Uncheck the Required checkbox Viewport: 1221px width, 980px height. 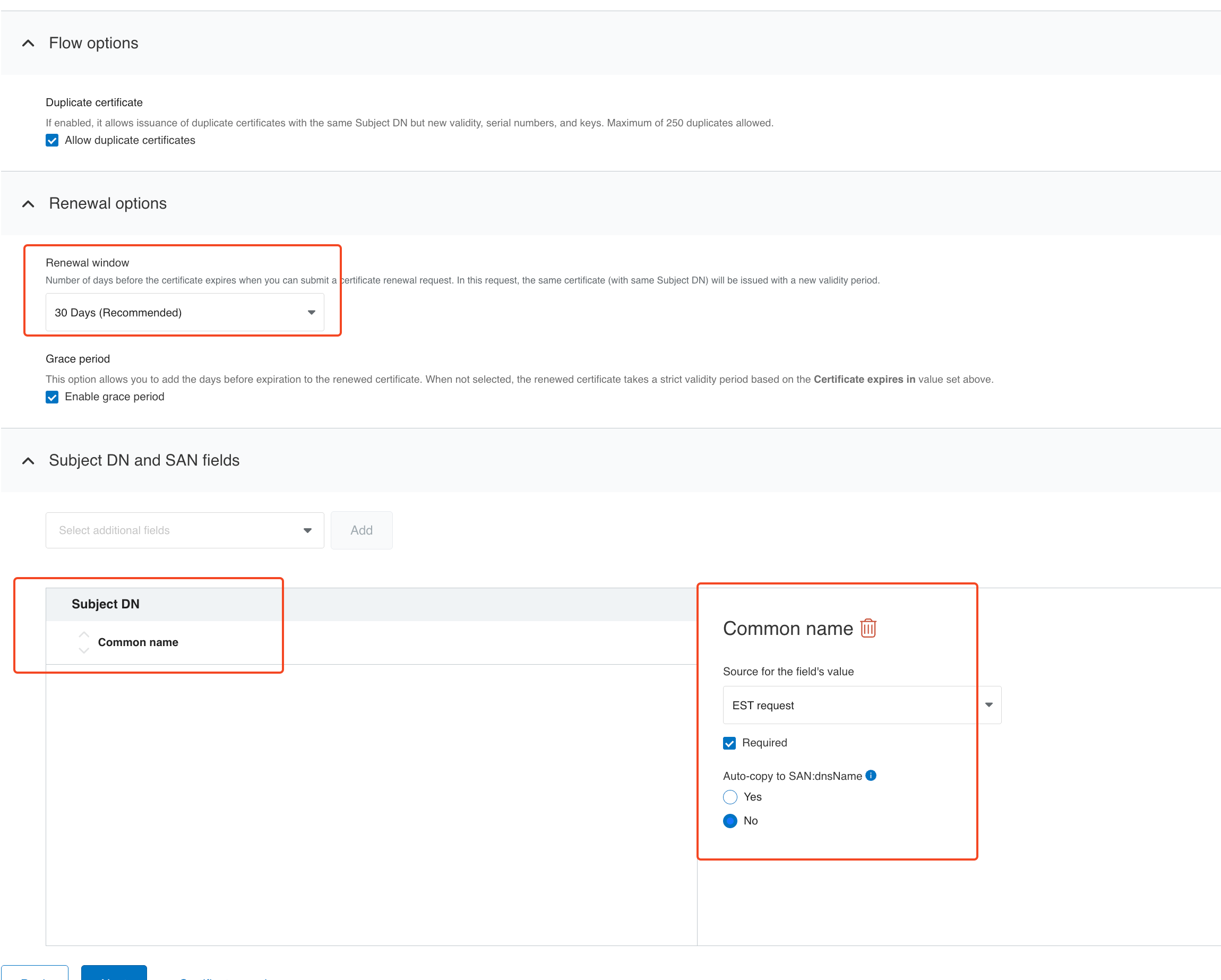click(729, 743)
